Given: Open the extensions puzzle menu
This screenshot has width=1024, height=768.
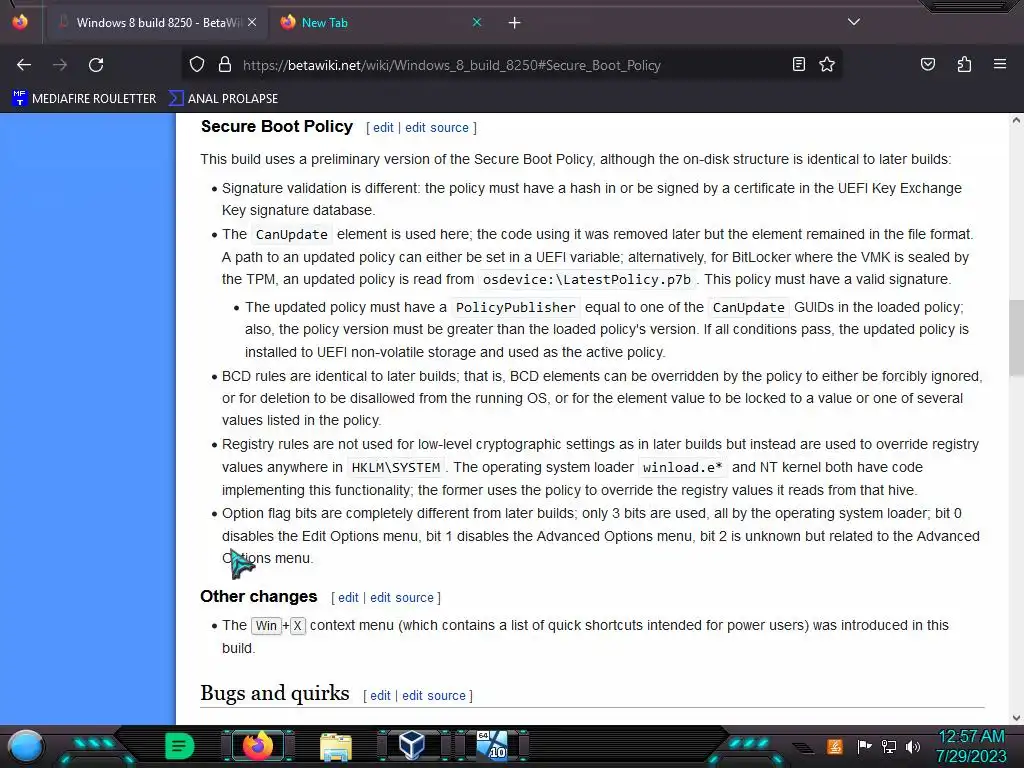Looking at the screenshot, I should click(964, 65).
